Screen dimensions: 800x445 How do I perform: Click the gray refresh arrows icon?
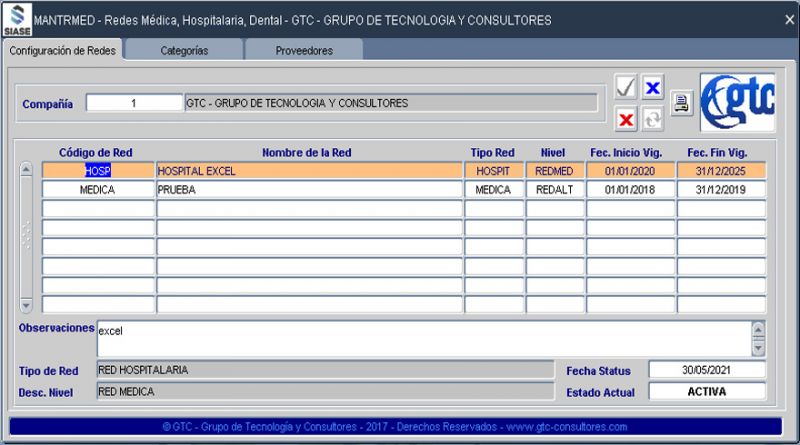[x=652, y=119]
